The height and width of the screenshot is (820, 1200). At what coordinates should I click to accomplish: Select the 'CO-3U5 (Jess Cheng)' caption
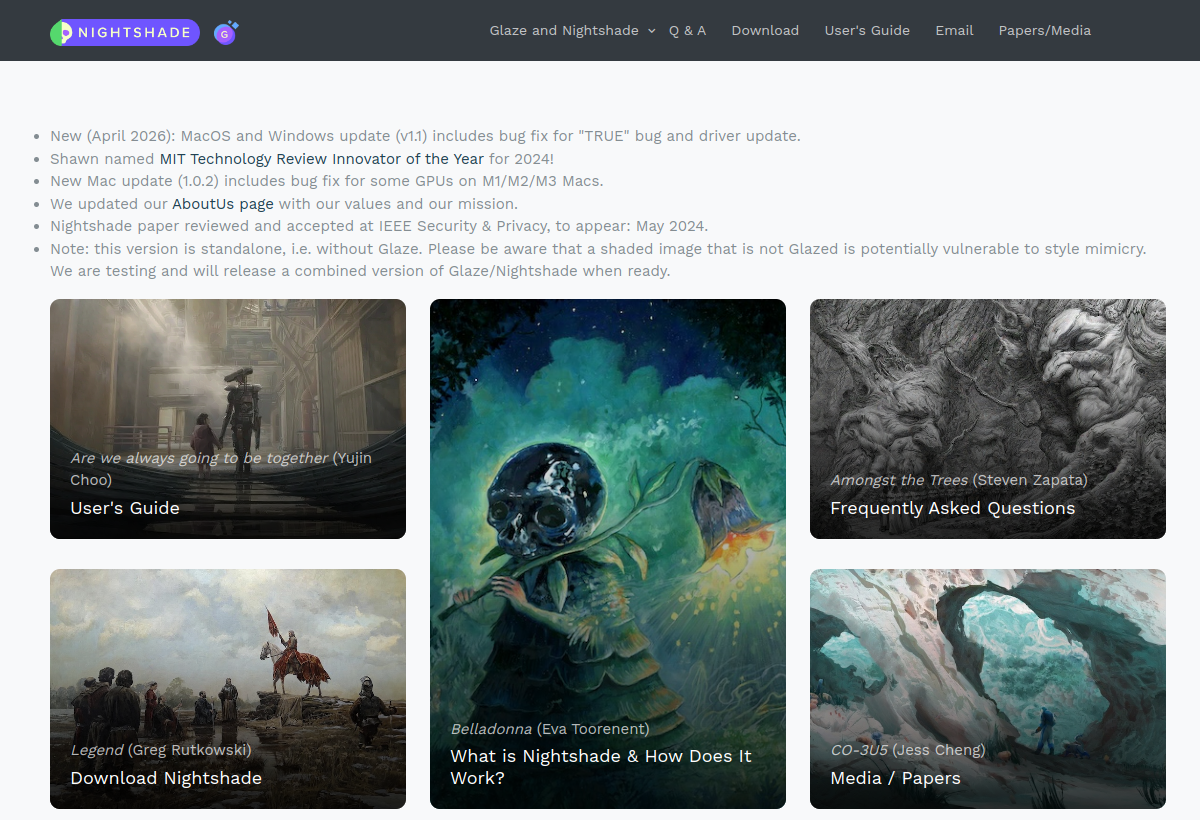pos(908,750)
